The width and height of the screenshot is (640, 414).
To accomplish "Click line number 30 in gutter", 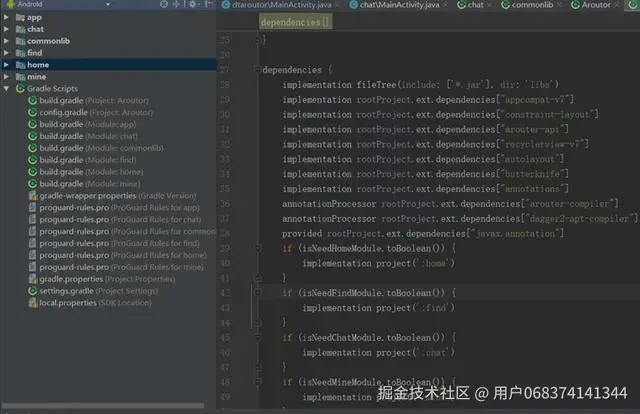I will 225,115.
